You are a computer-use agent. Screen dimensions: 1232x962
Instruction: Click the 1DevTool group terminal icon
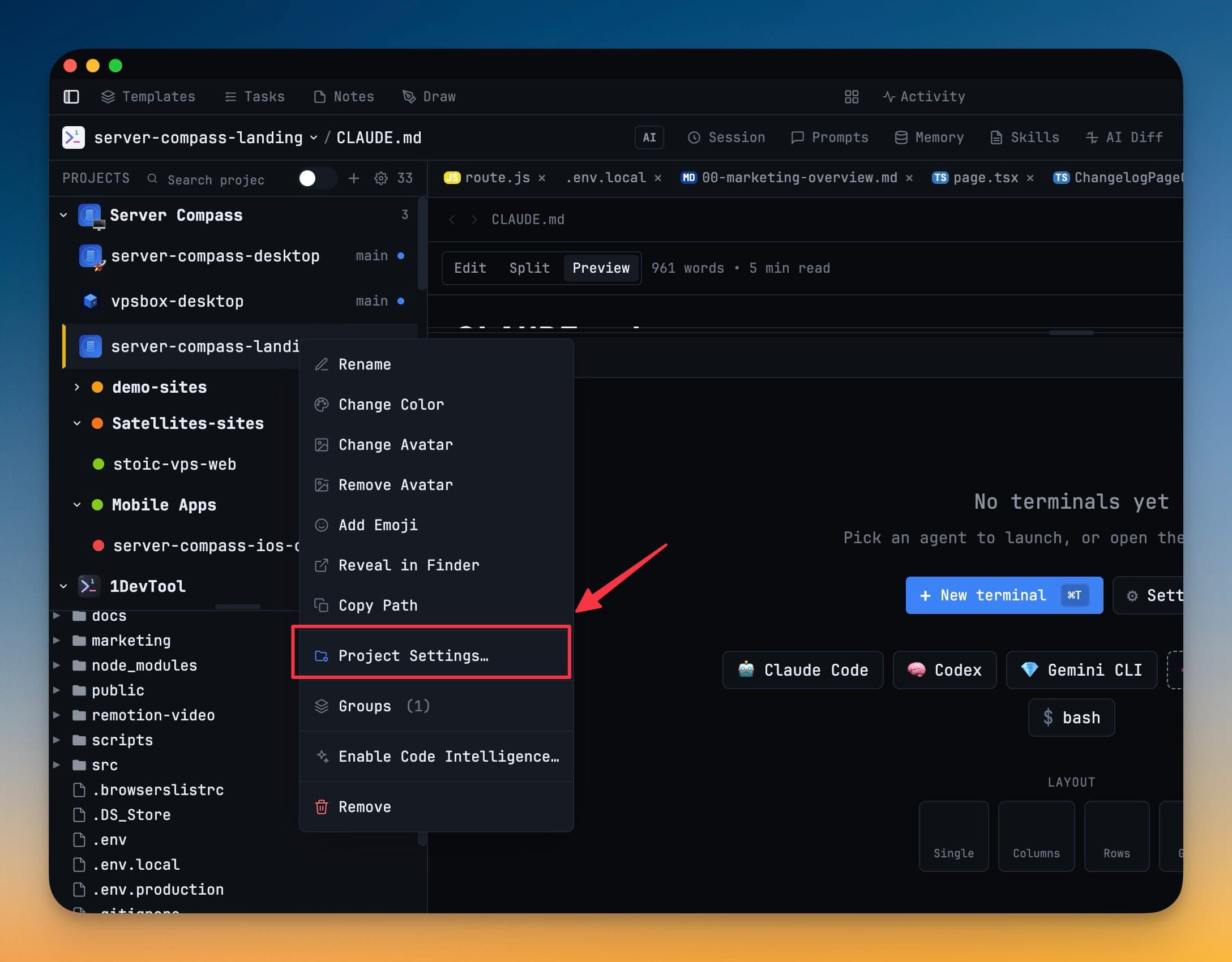(x=89, y=586)
